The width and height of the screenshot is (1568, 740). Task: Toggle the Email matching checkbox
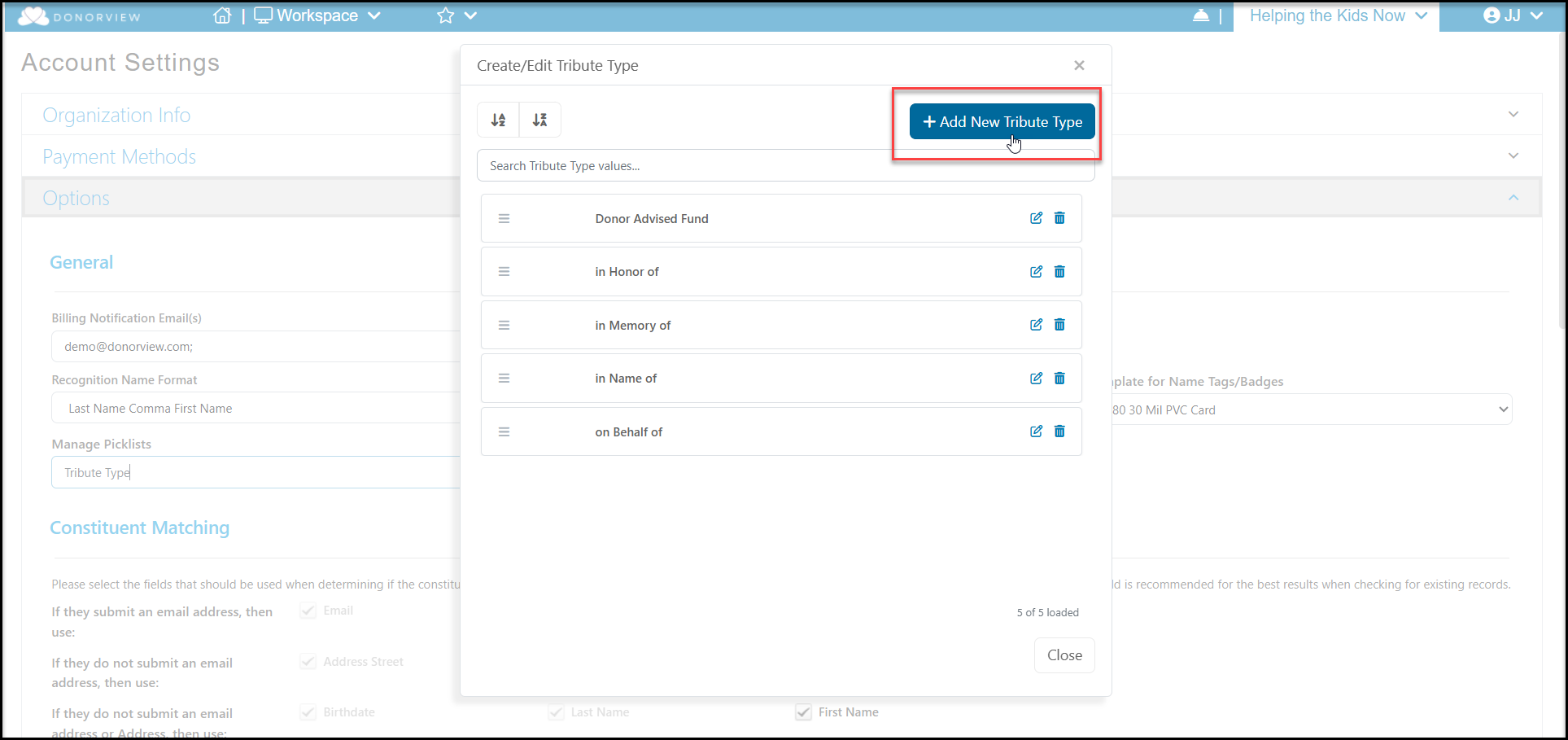pyautogui.click(x=308, y=611)
